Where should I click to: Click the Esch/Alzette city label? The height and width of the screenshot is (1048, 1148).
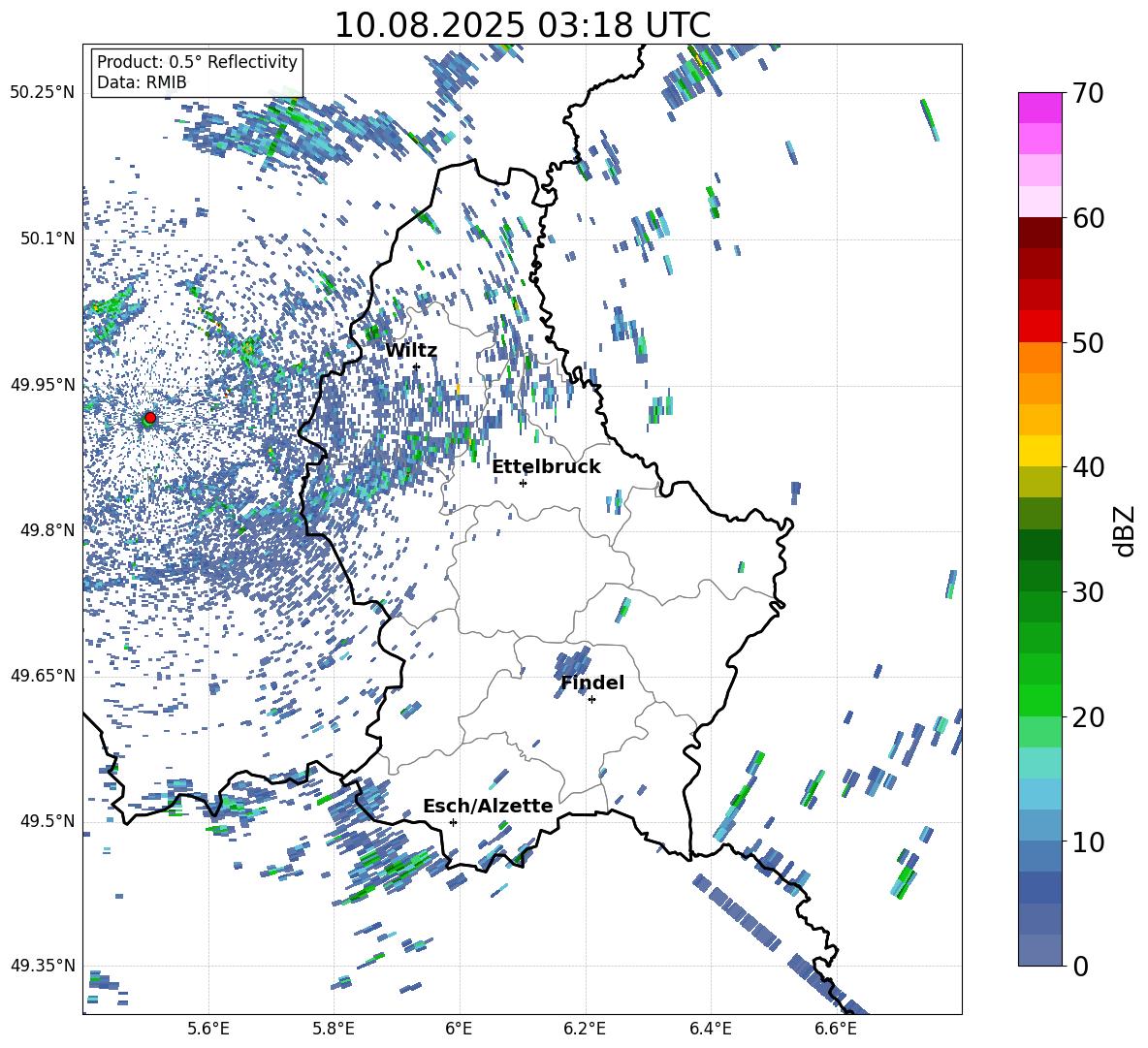click(x=488, y=806)
